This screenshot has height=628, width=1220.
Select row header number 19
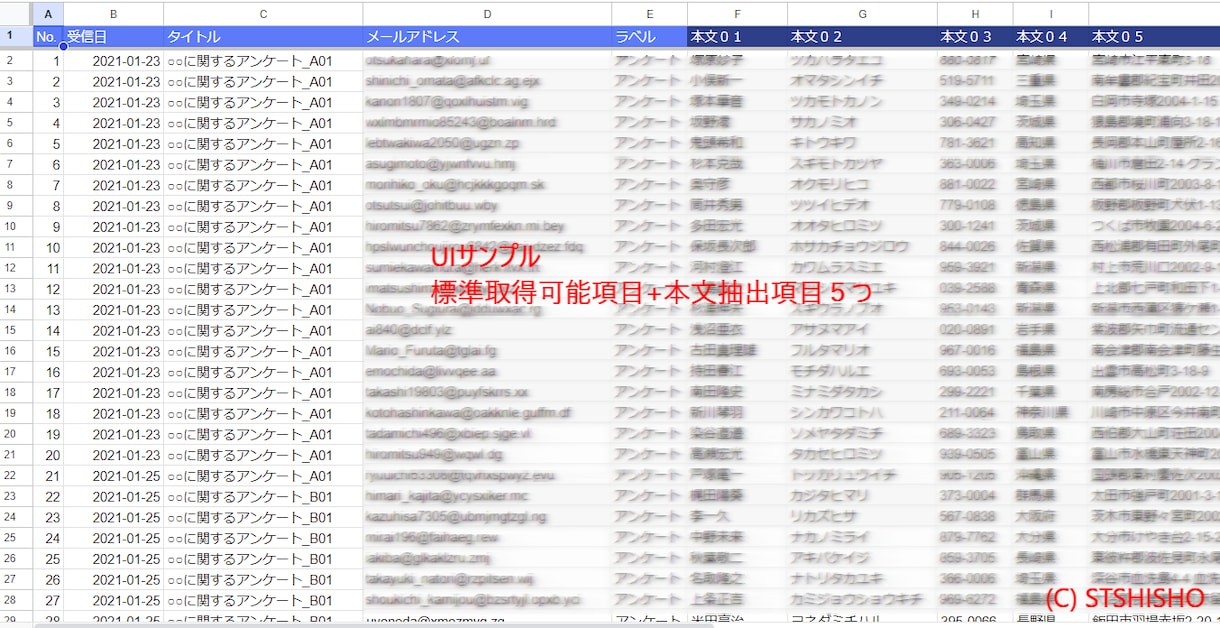[x=16, y=413]
